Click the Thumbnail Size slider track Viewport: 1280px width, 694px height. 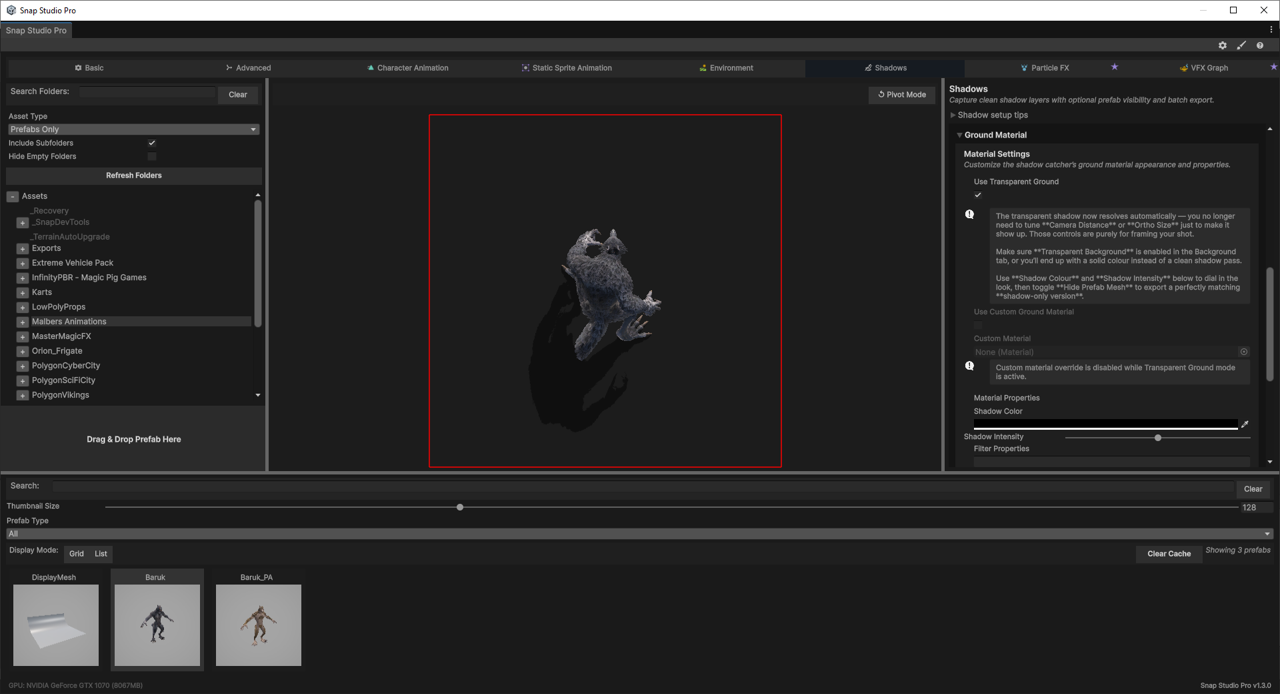click(671, 507)
